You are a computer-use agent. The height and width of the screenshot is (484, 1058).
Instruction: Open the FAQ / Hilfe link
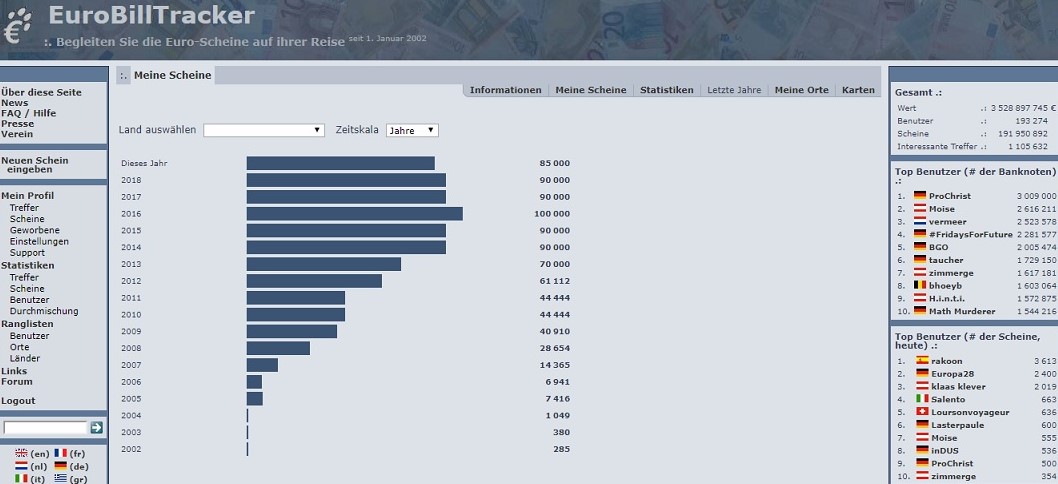(28, 113)
